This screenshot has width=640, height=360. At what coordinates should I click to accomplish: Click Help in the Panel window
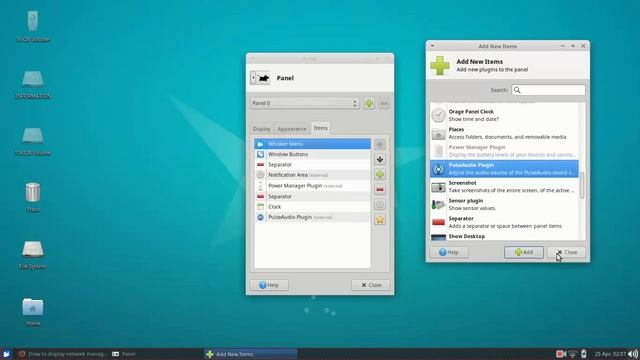269,285
